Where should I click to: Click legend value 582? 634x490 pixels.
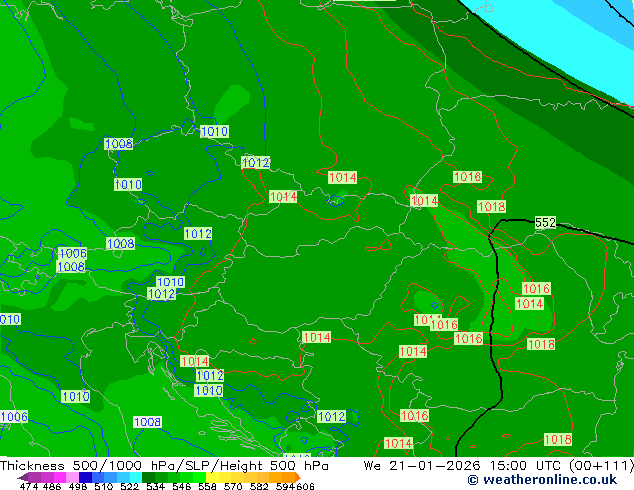[x=259, y=486]
